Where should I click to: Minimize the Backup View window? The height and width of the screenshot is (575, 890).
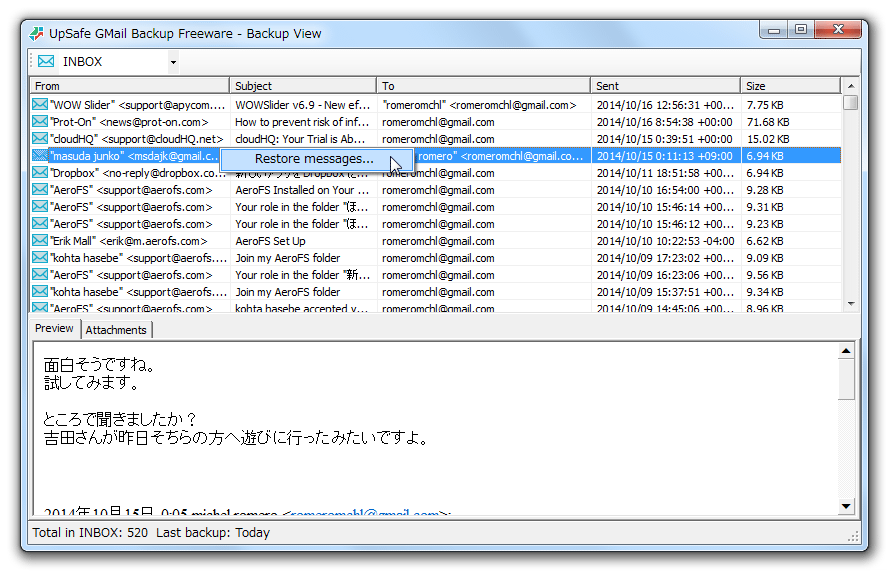773,30
